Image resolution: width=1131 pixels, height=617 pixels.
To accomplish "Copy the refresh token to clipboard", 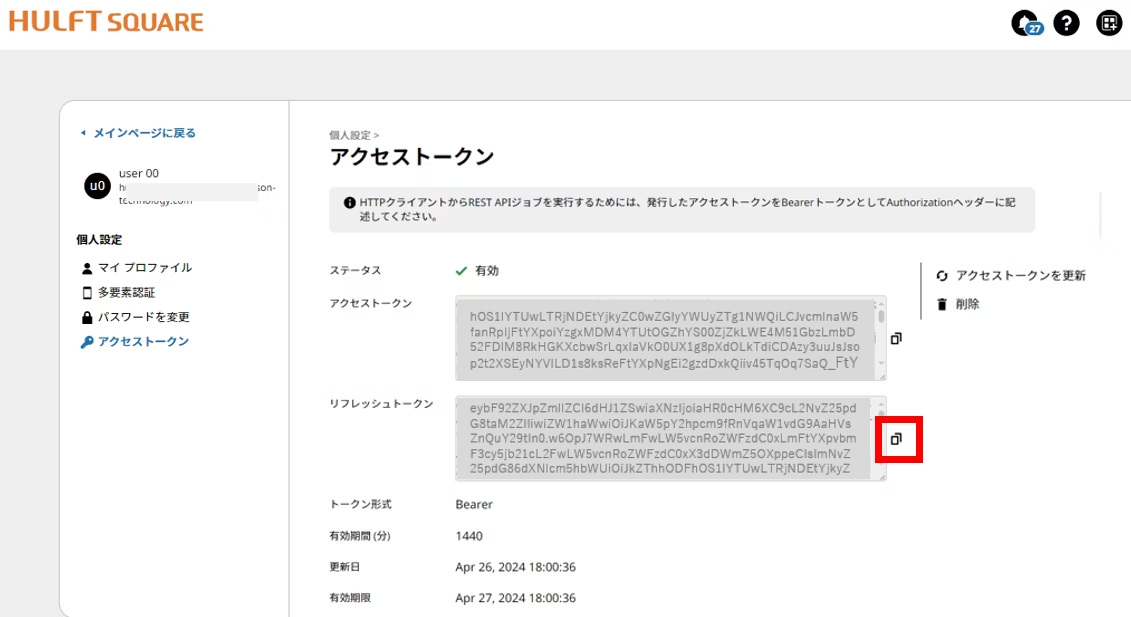I will tap(896, 439).
